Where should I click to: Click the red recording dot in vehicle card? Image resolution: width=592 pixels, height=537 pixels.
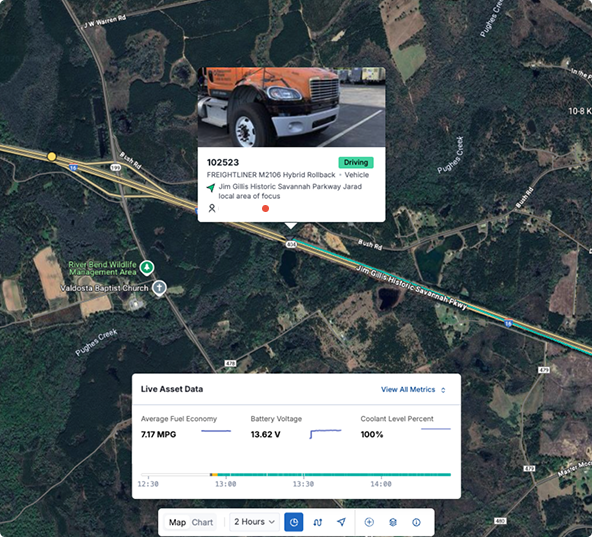coord(265,208)
